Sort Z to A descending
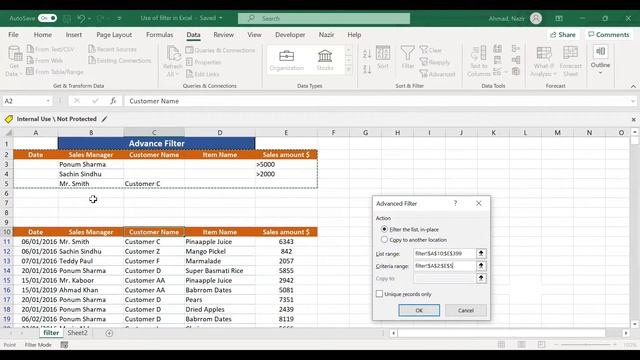640x360 pixels. [x=367, y=69]
